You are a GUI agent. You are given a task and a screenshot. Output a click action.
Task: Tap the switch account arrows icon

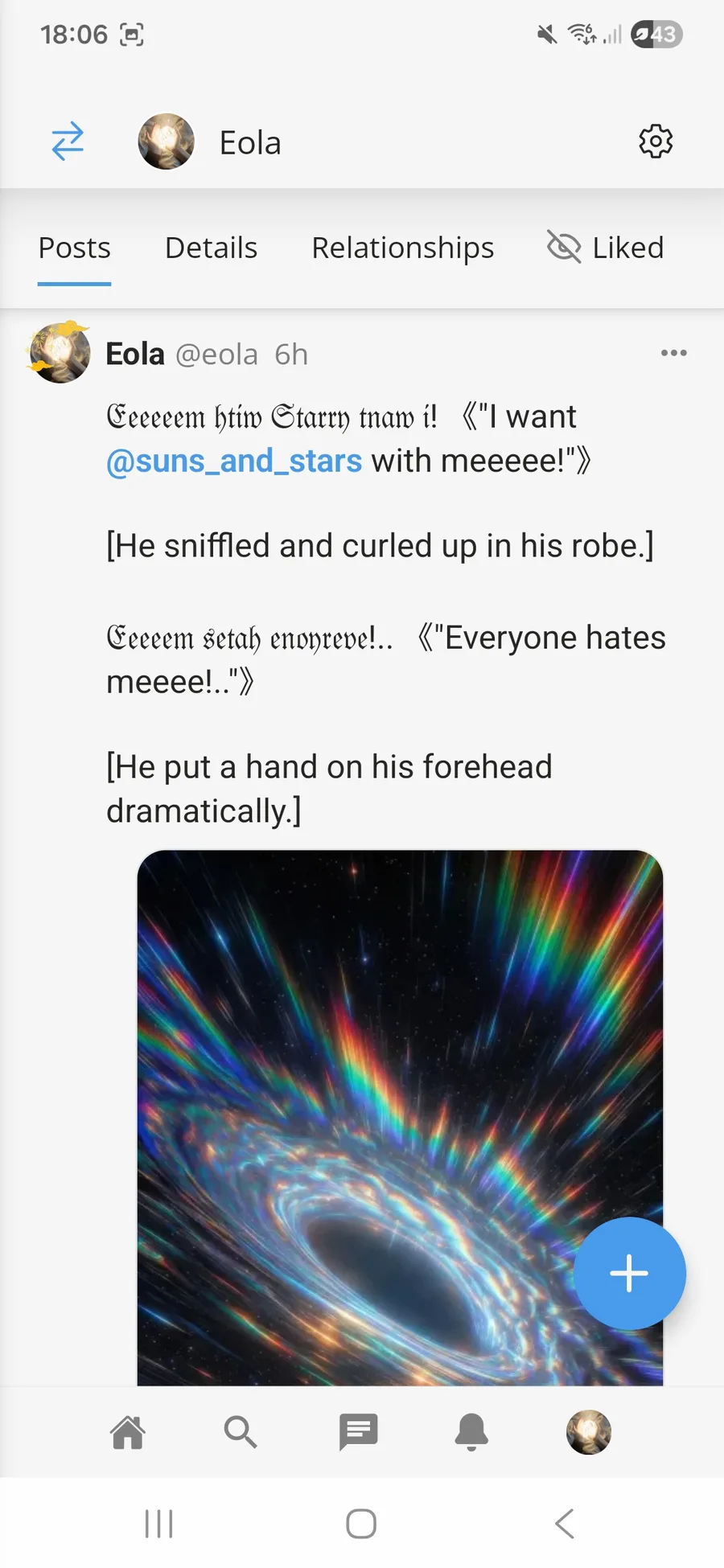68,142
